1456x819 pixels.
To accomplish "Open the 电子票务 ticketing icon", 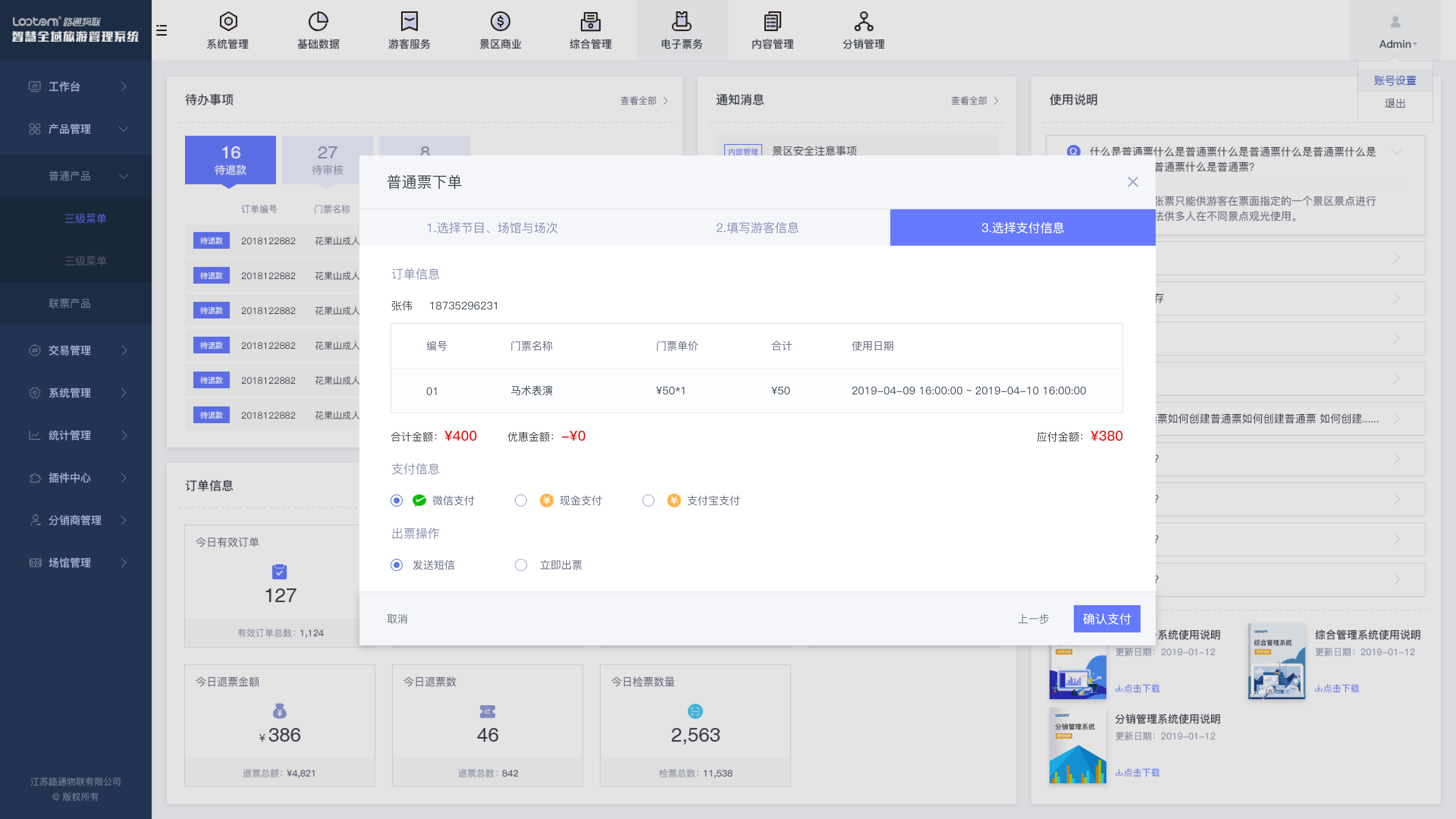I will click(x=681, y=22).
